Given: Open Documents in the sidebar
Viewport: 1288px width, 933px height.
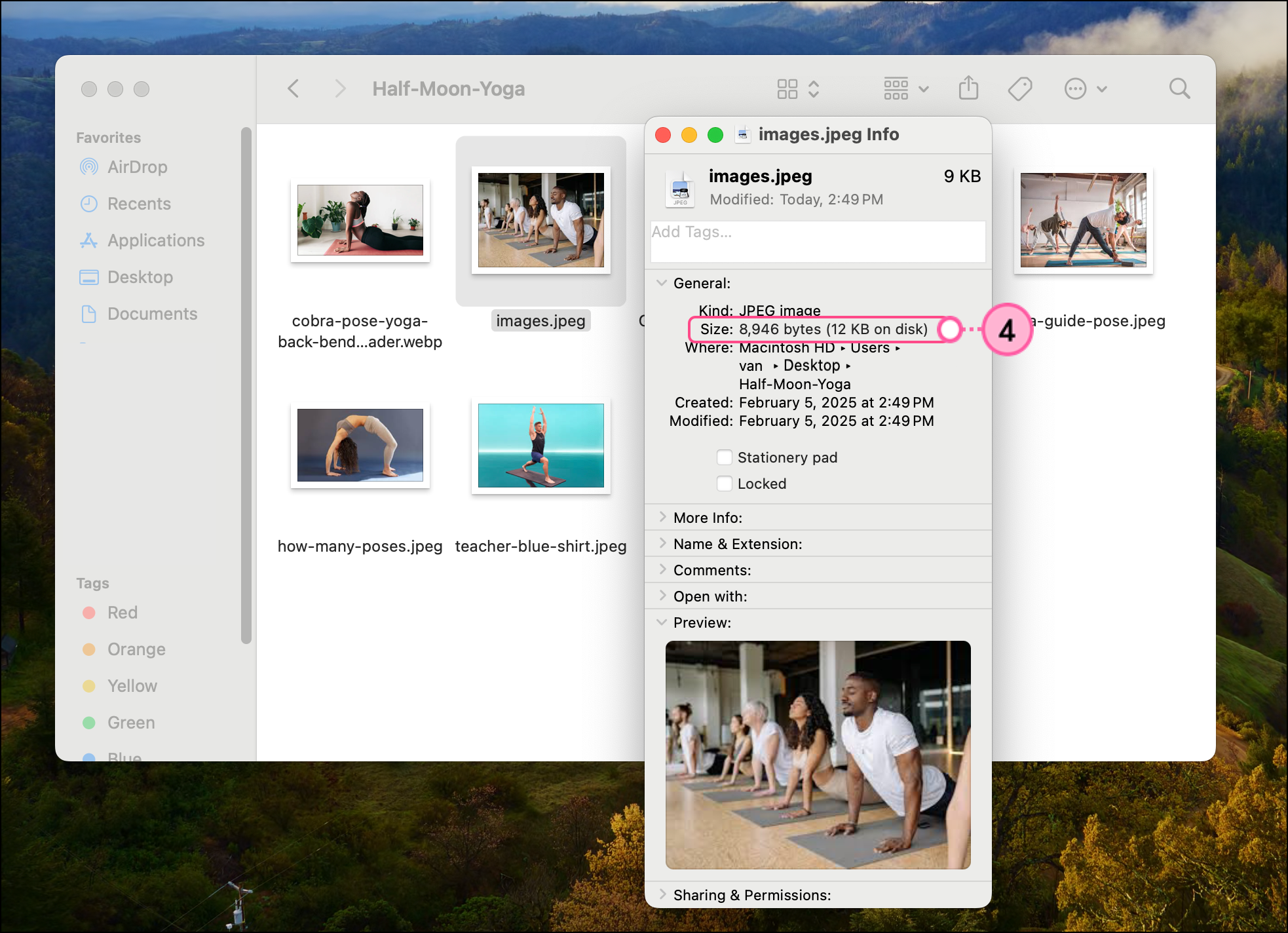Looking at the screenshot, I should [138, 314].
